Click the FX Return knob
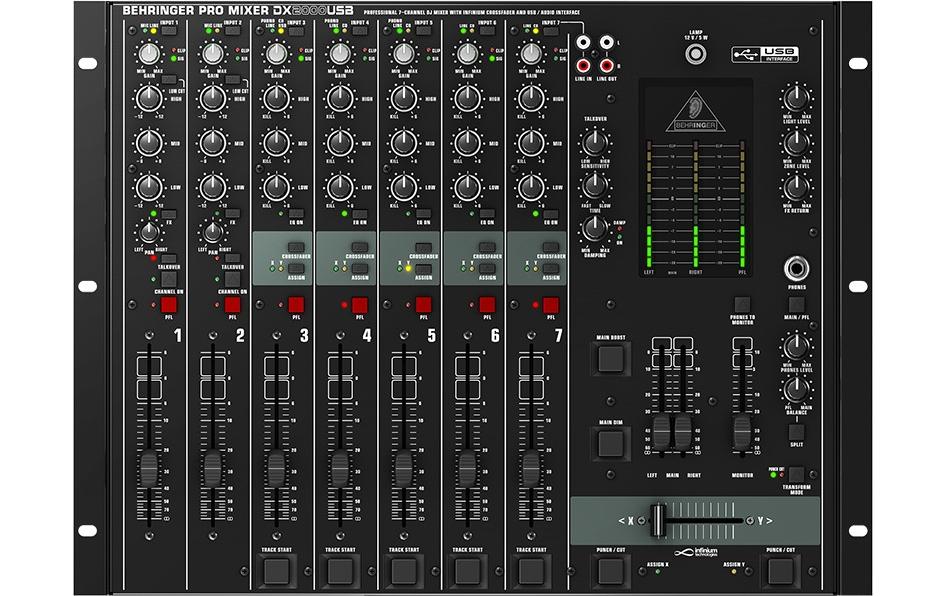 pyautogui.click(x=797, y=187)
